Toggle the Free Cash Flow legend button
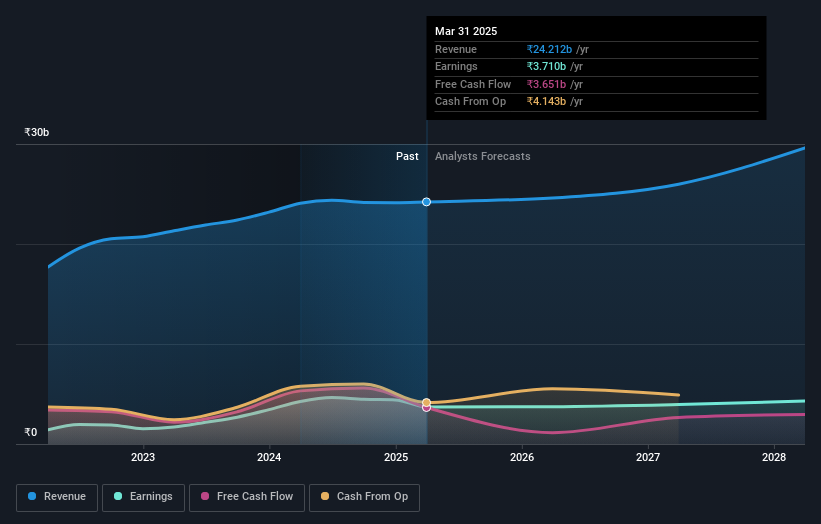 pyautogui.click(x=247, y=497)
